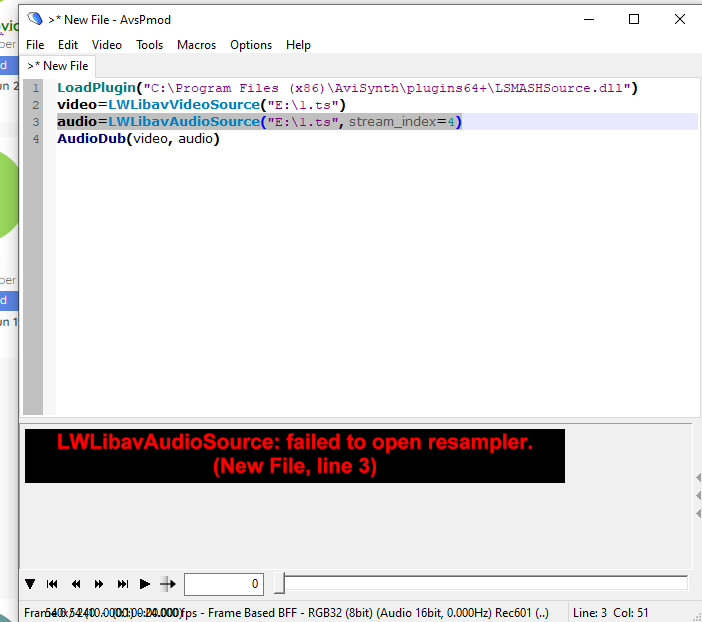Click the frame number input field

[224, 584]
